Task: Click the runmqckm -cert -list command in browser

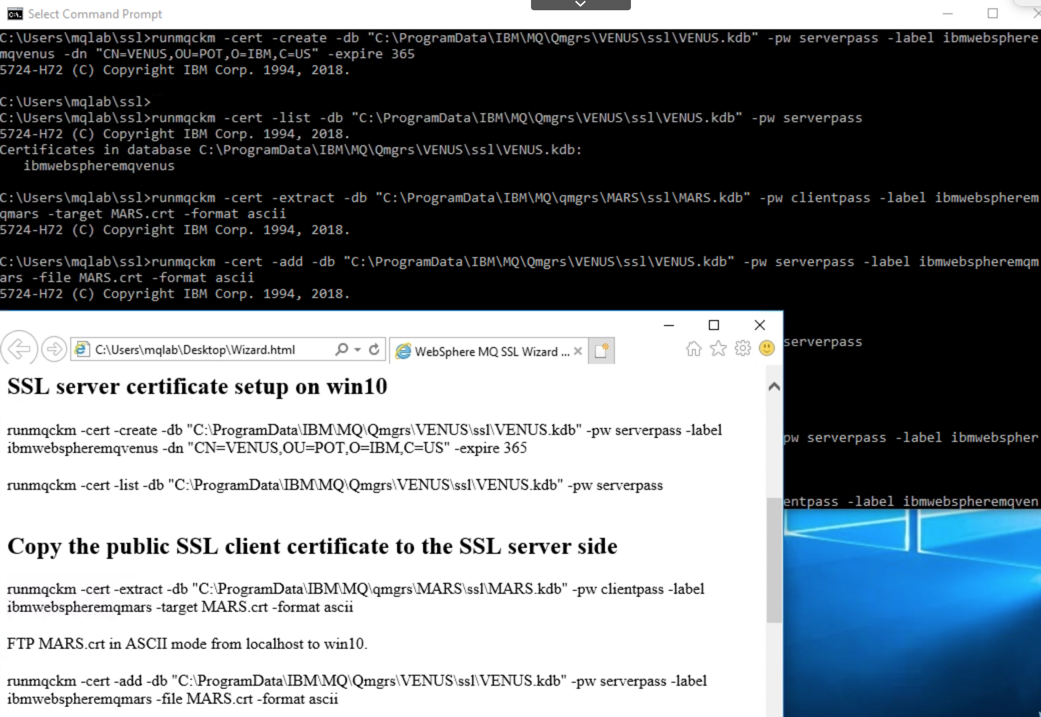Action: coord(335,485)
